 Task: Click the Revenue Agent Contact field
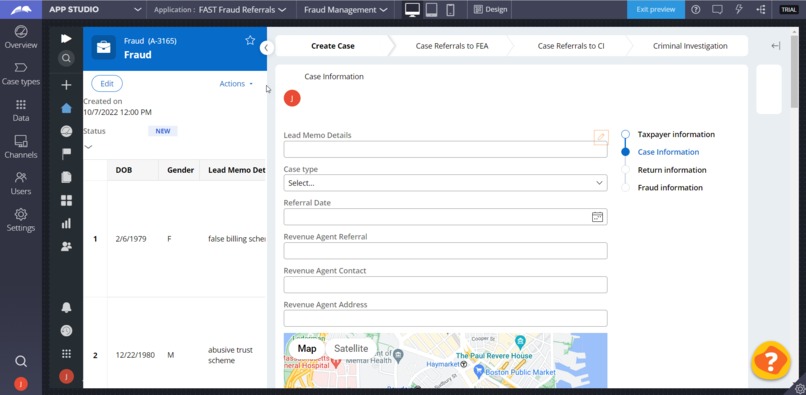pyautogui.click(x=445, y=285)
